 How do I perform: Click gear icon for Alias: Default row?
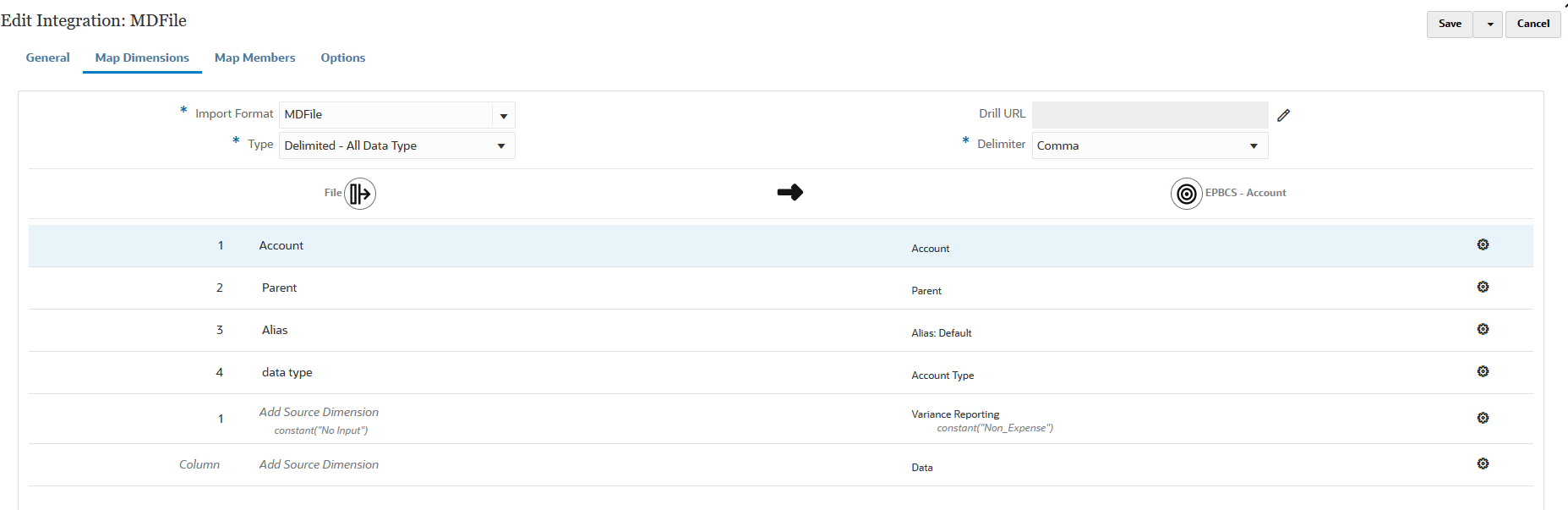pyautogui.click(x=1483, y=329)
